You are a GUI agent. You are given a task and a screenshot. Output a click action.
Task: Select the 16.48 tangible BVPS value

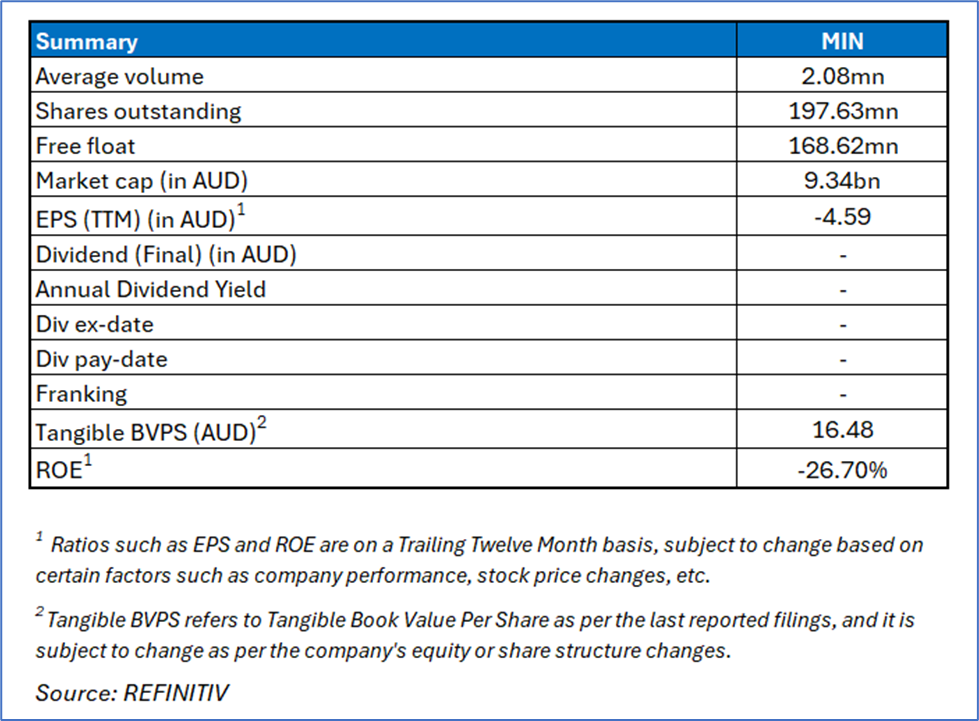tap(842, 430)
